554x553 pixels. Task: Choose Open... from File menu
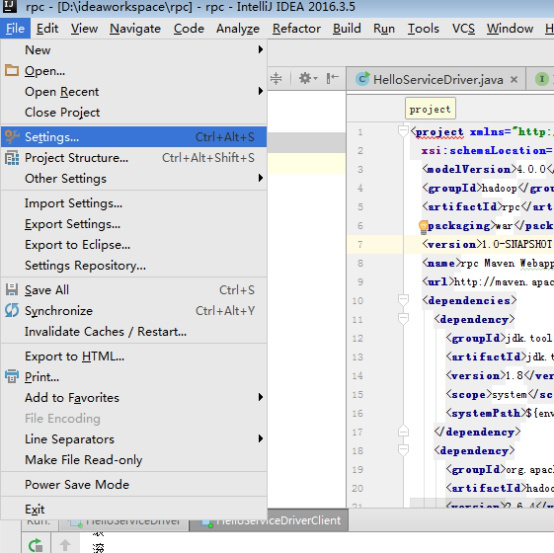click(x=134, y=71)
